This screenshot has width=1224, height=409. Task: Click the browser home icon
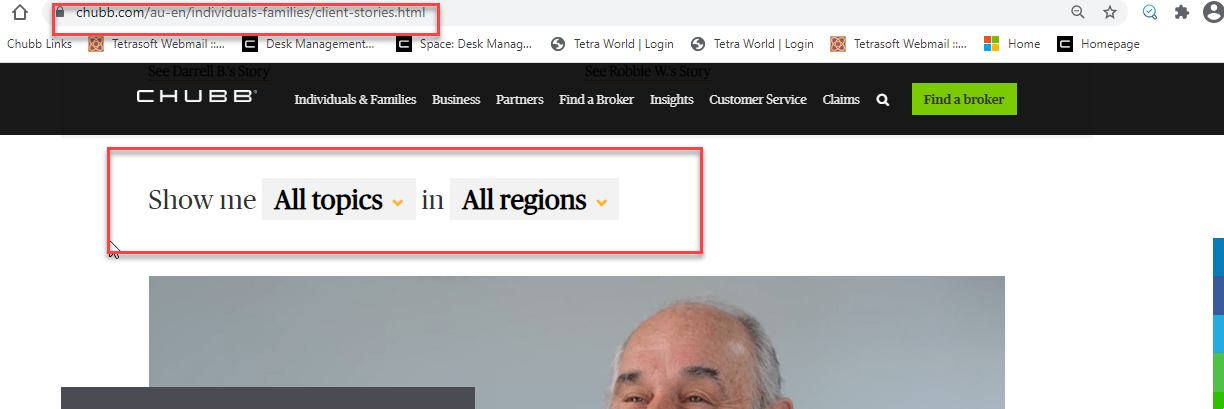point(18,13)
